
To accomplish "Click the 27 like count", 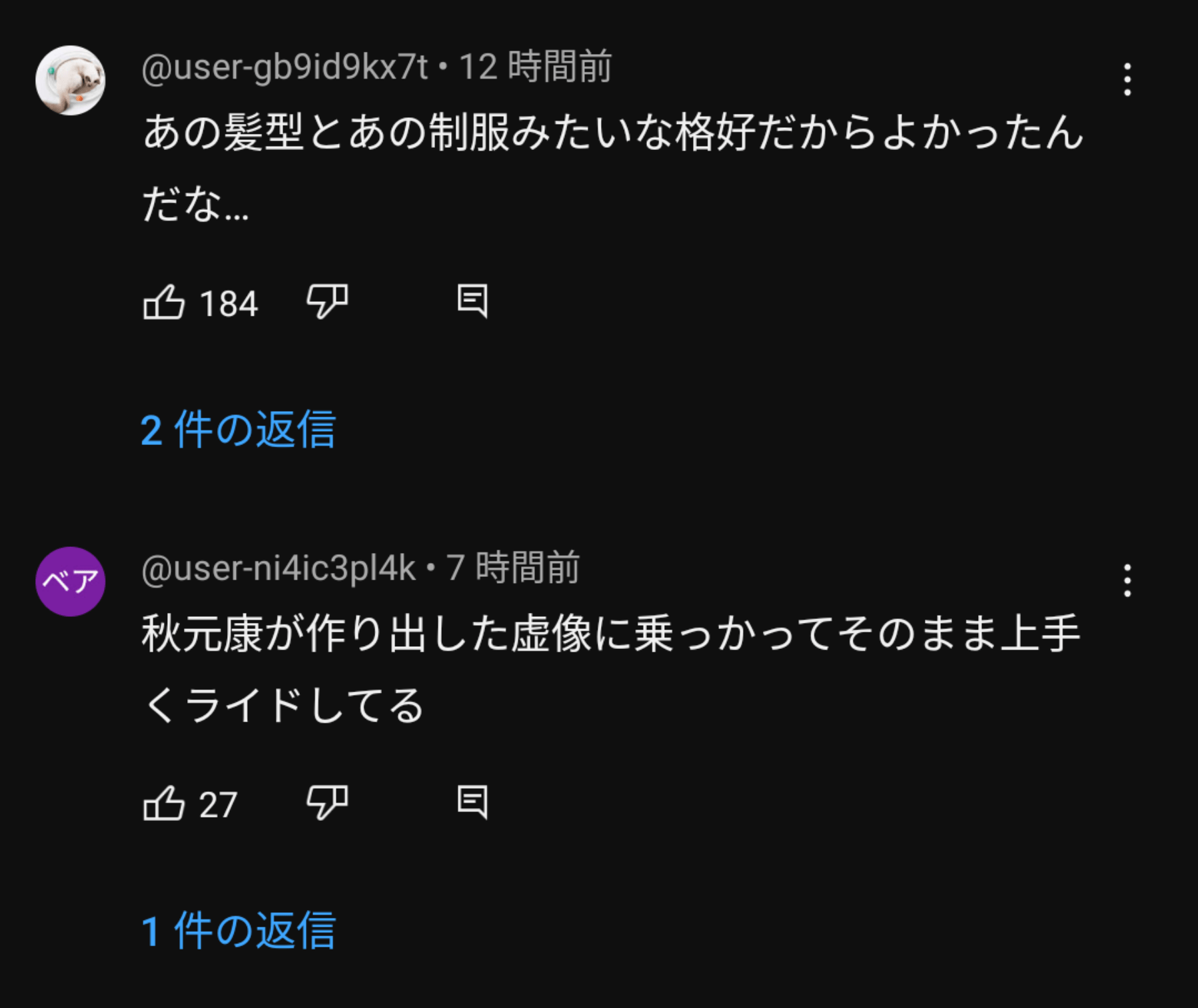I will click(x=218, y=805).
